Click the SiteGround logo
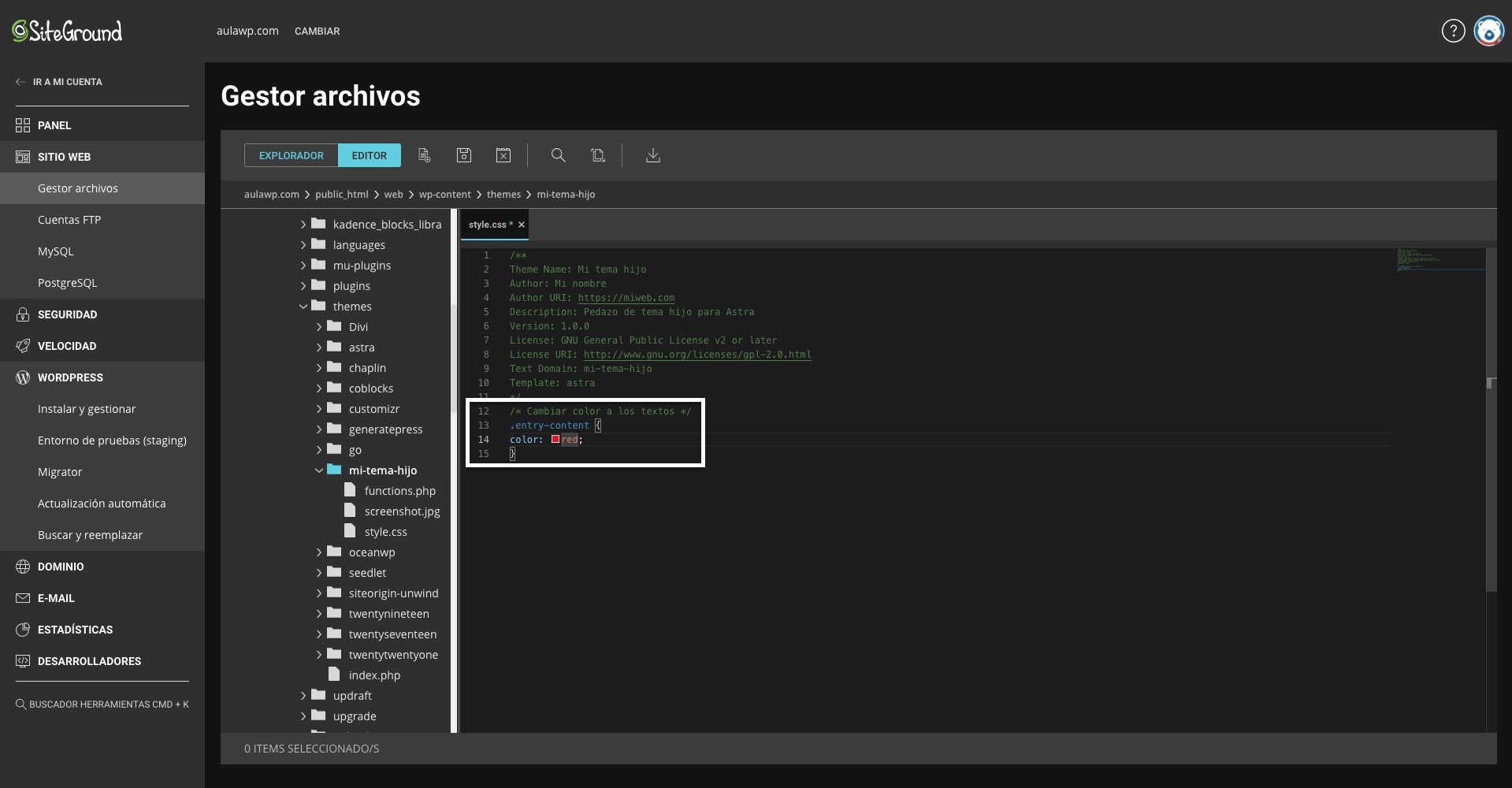 (x=67, y=31)
